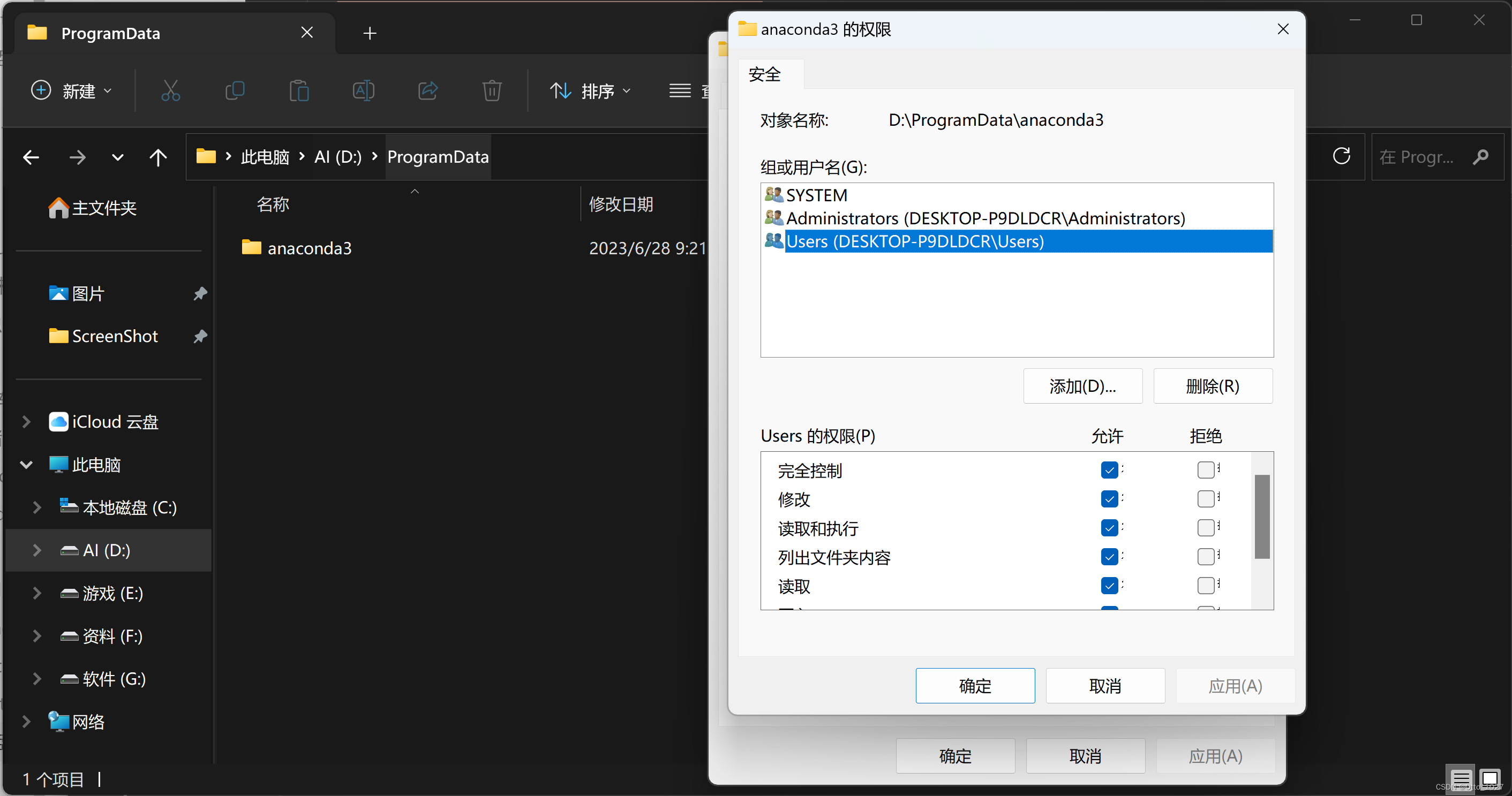Check Deny for 读取

coord(1206,586)
